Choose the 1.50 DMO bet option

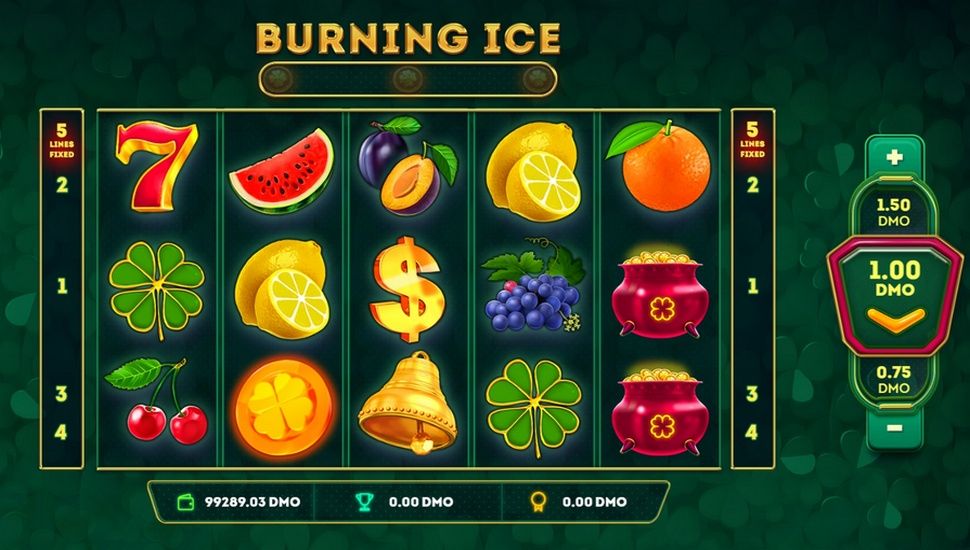(894, 212)
